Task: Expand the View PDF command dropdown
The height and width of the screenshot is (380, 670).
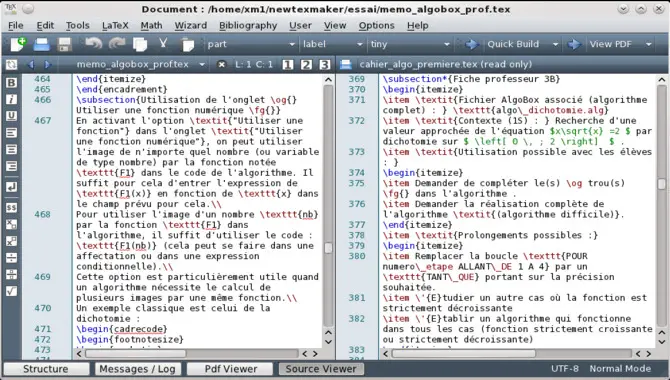Action: coord(649,44)
